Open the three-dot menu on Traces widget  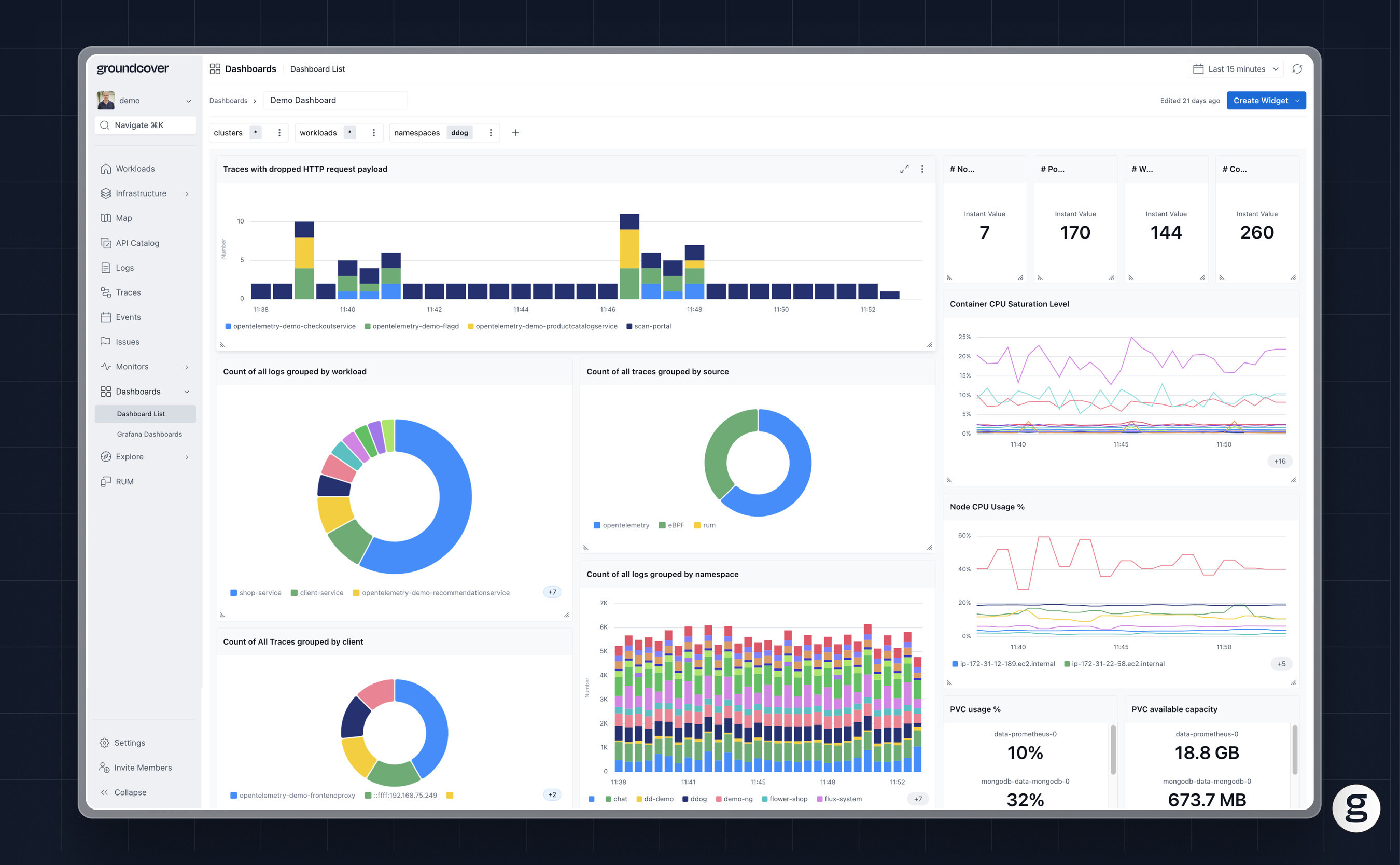point(922,170)
